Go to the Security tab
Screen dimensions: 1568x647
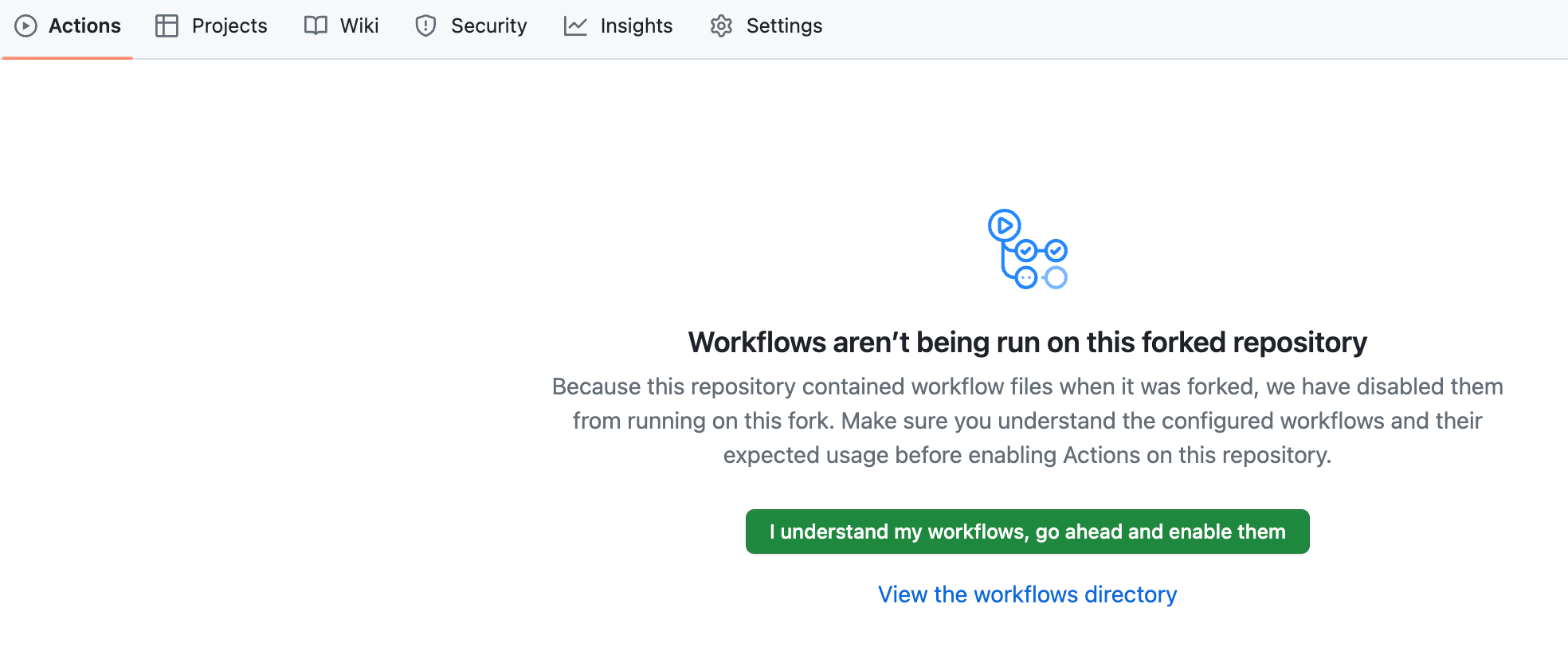pos(471,26)
